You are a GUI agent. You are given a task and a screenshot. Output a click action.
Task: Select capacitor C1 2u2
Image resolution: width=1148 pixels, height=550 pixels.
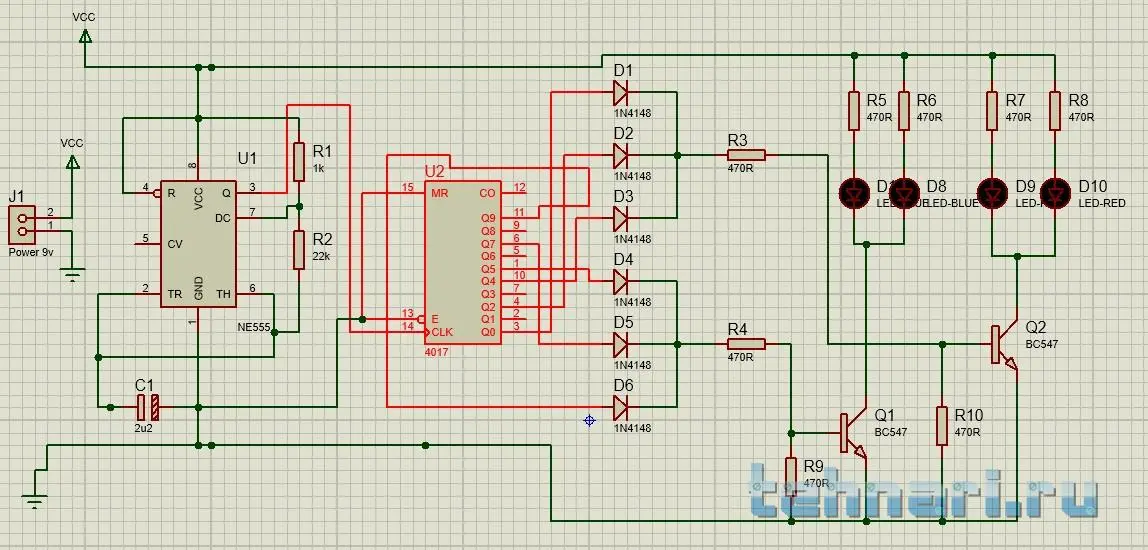click(x=147, y=406)
